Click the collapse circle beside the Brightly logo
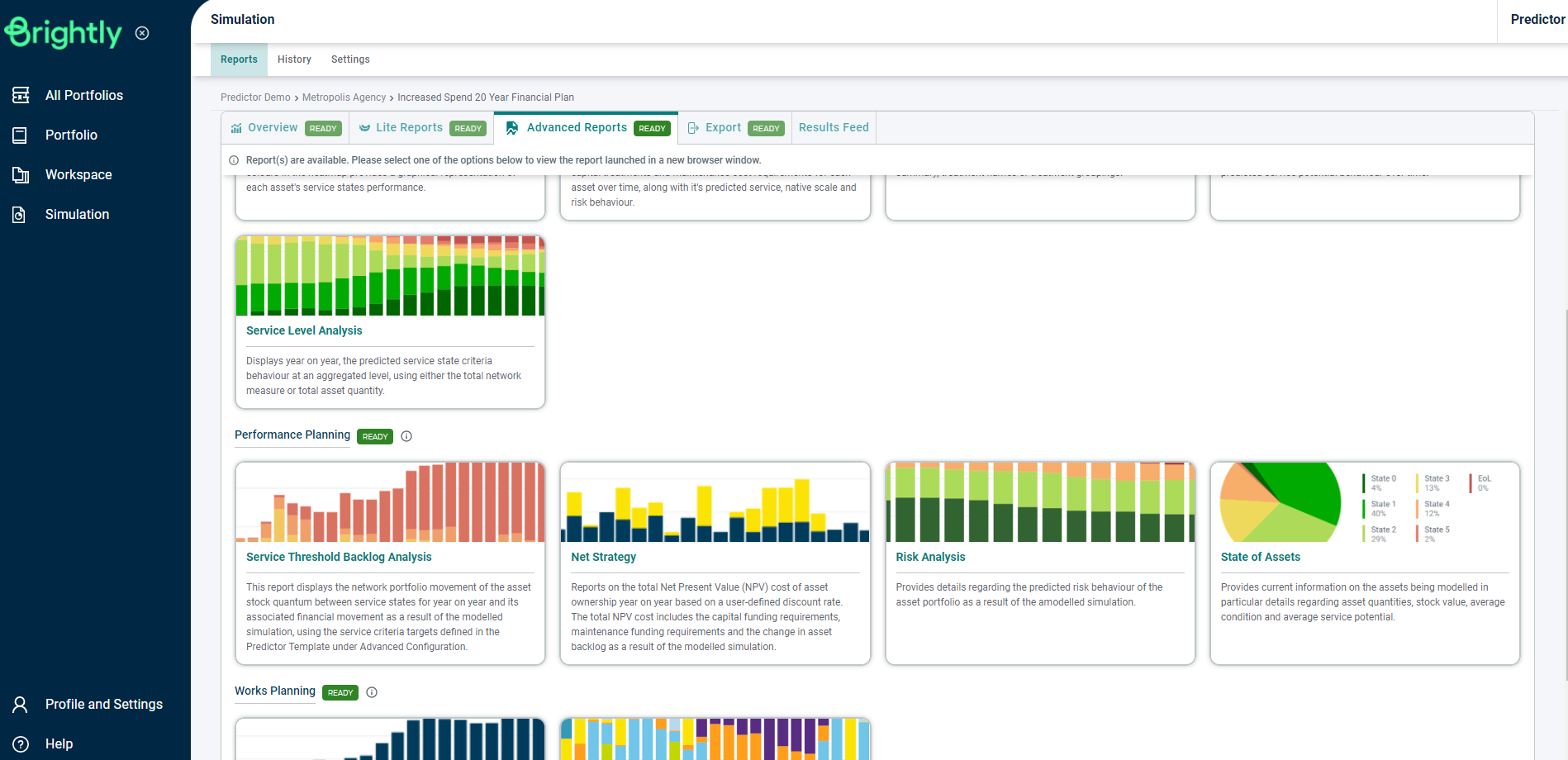Image resolution: width=1568 pixels, height=760 pixels. [x=142, y=33]
